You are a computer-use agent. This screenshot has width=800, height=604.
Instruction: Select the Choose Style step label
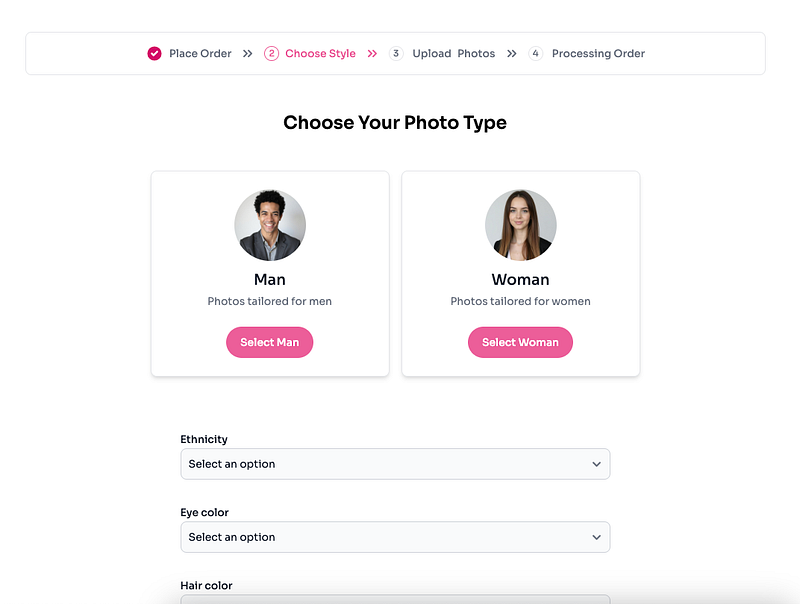320,54
